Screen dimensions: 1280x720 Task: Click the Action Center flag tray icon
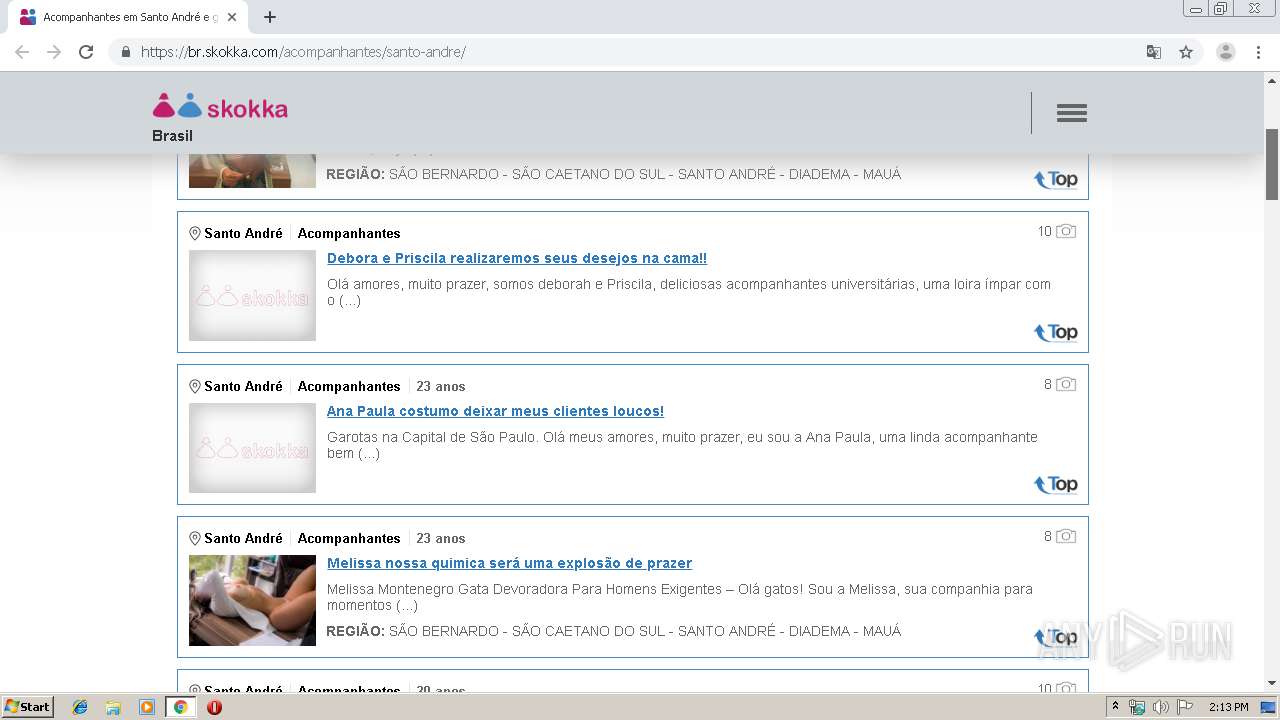1185,707
